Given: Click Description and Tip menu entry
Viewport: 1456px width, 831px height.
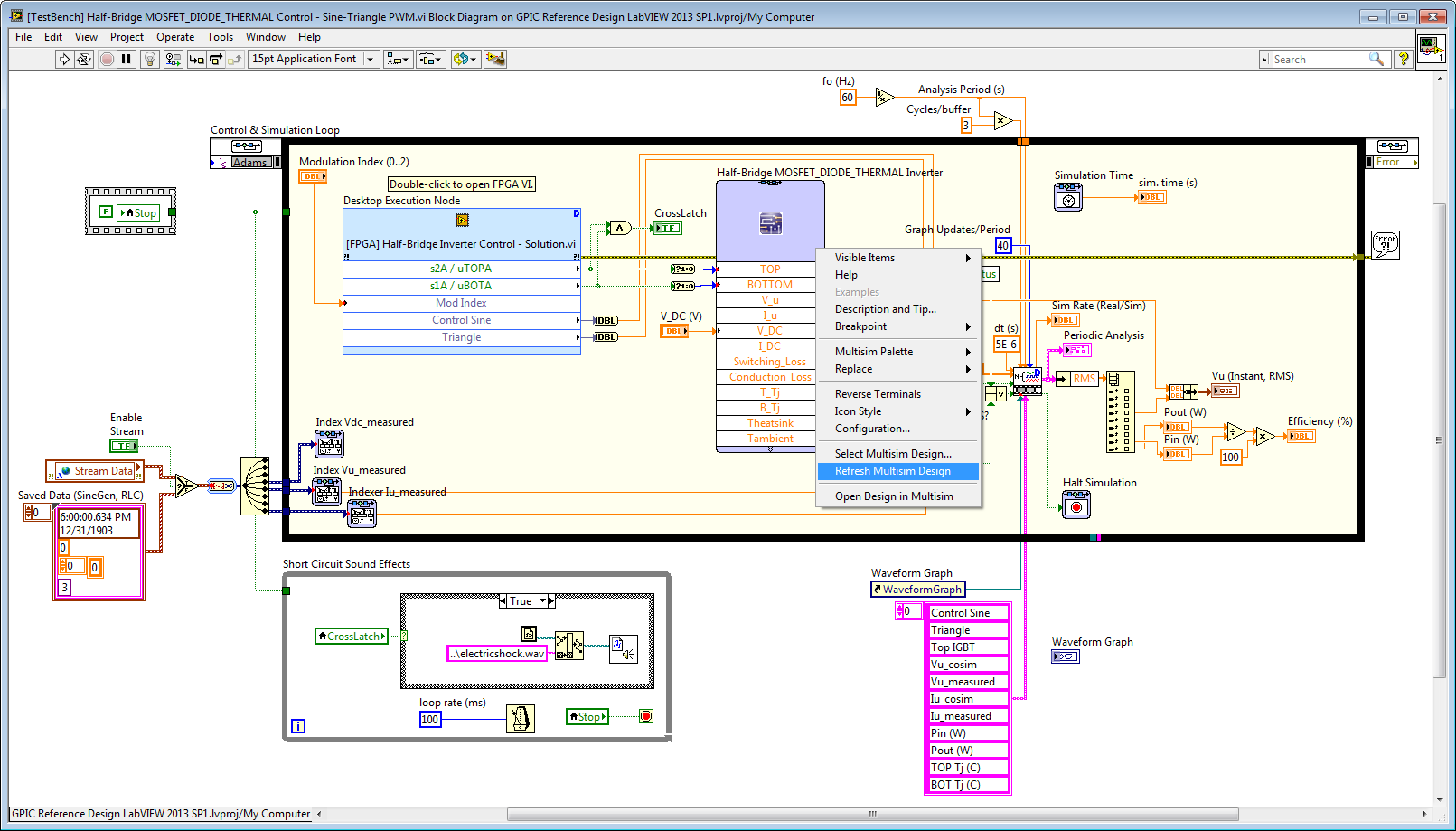Looking at the screenshot, I should (x=898, y=309).
